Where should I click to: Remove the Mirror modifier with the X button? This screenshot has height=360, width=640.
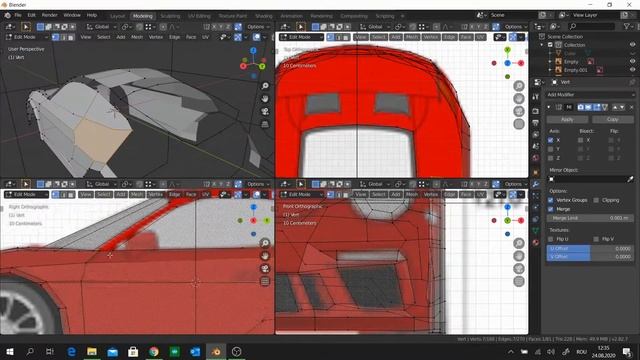pyautogui.click(x=631, y=107)
